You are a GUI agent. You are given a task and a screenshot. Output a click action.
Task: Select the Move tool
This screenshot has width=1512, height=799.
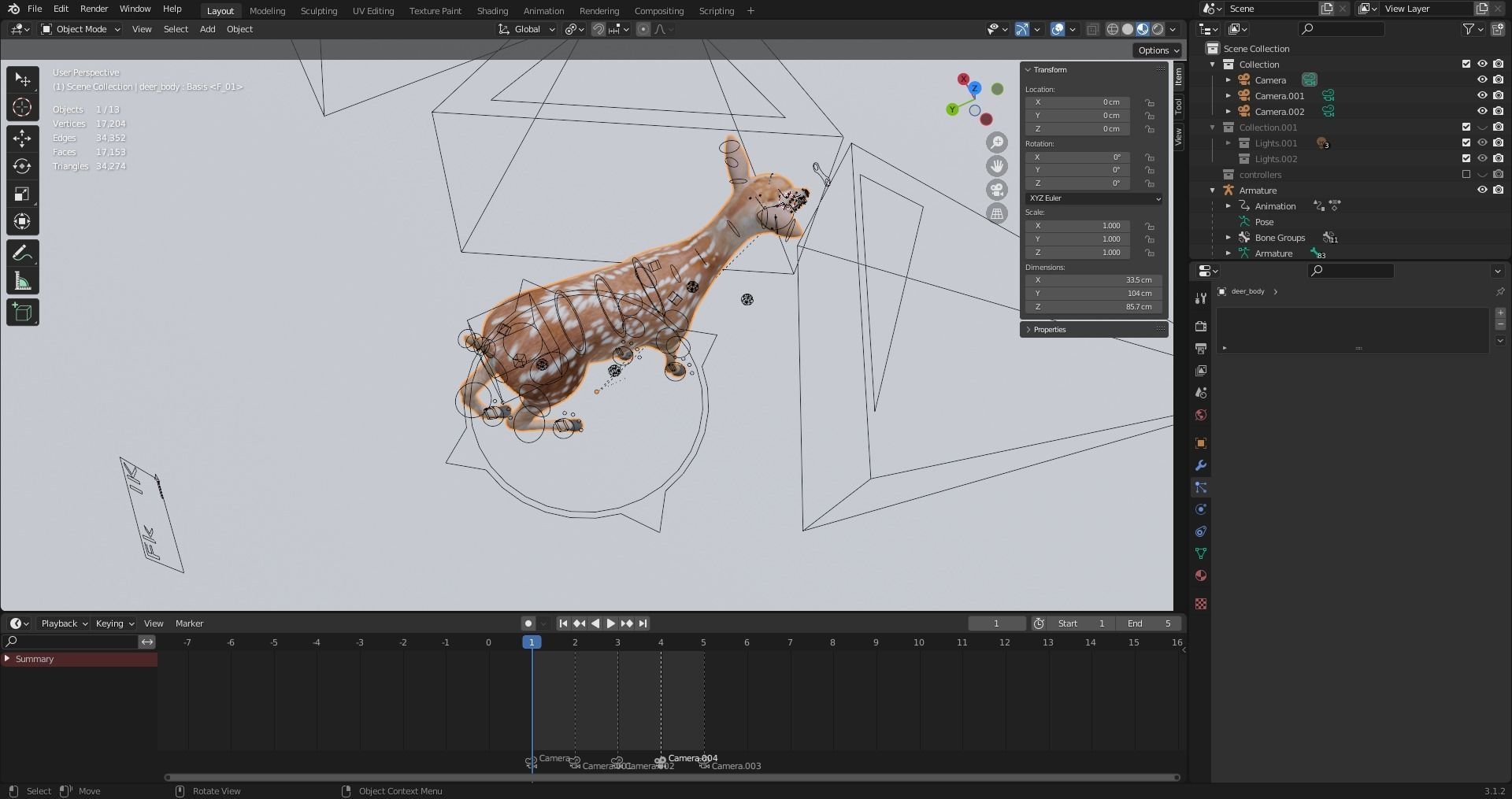point(23,139)
